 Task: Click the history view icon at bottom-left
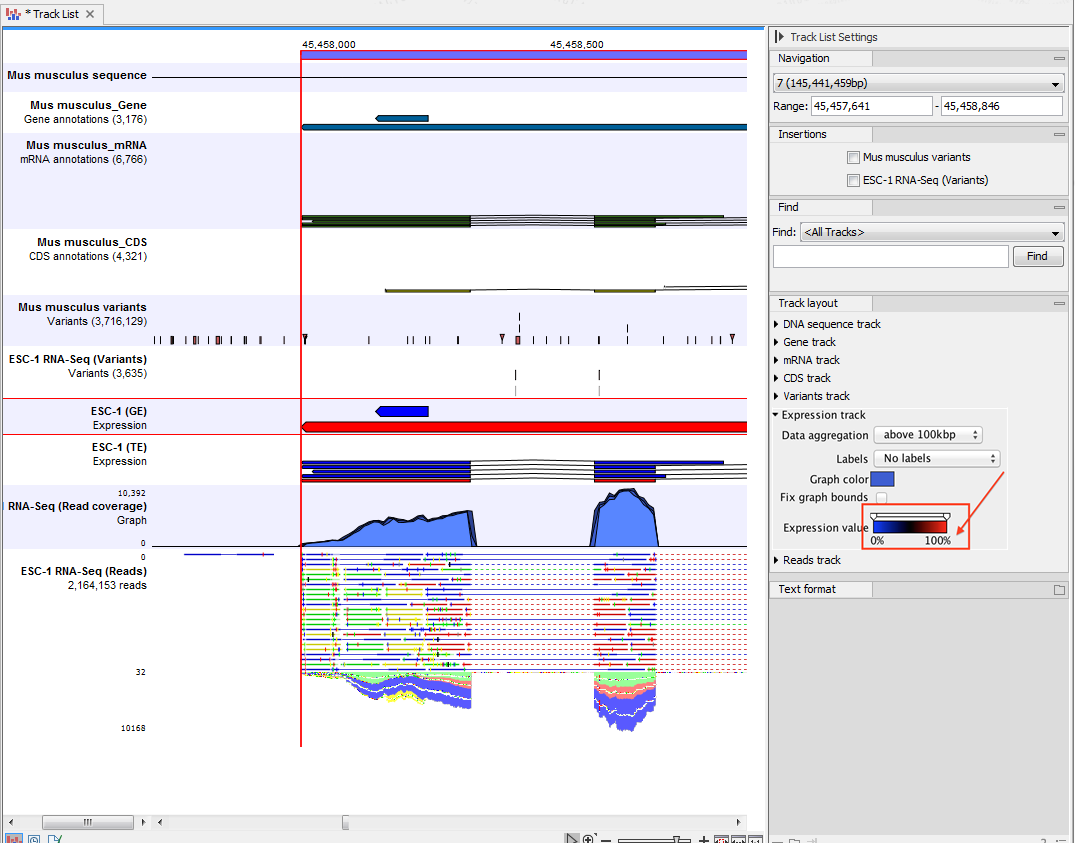pyautogui.click(x=34, y=838)
